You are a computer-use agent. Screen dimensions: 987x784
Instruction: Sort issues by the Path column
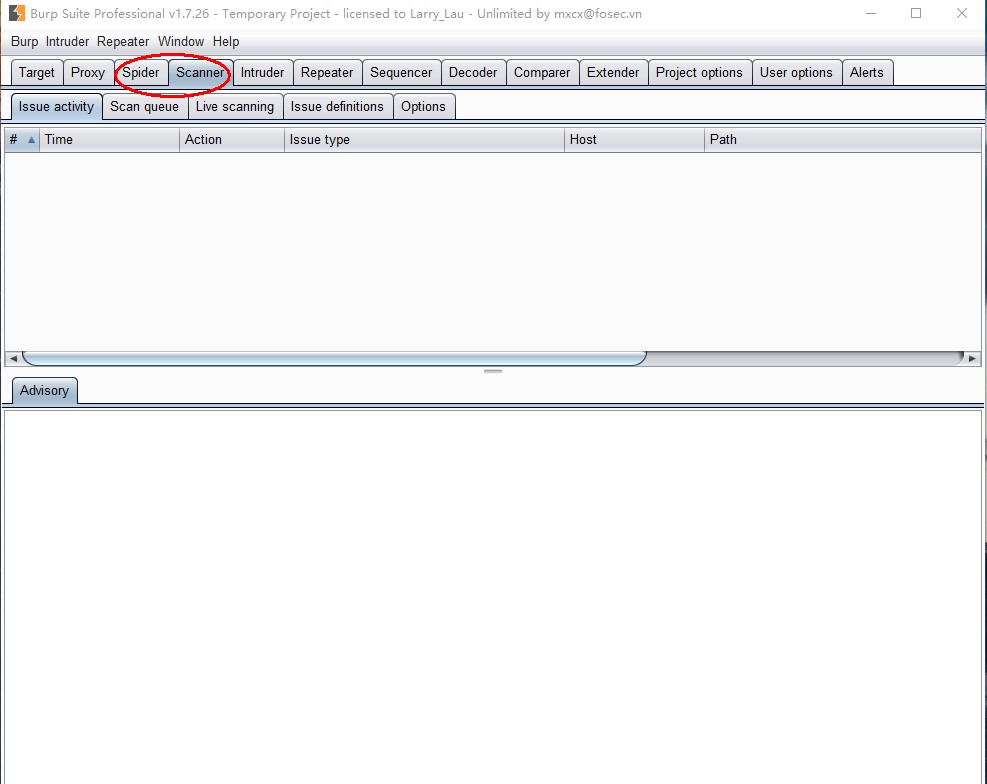(x=842, y=140)
